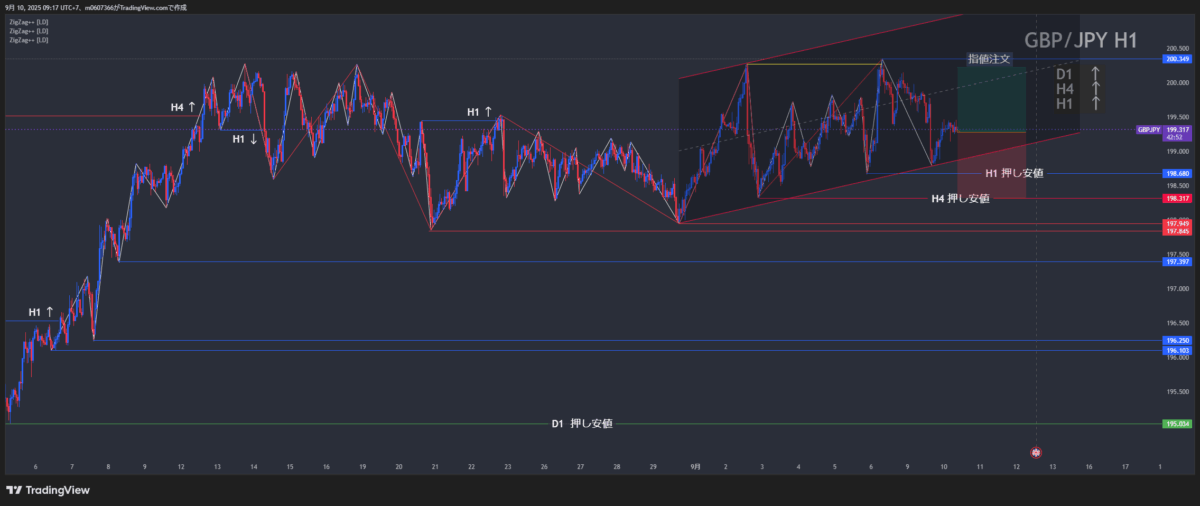The width and height of the screenshot is (1200, 506).
Task: Click the H1 押し安値 line label
Action: [1014, 173]
